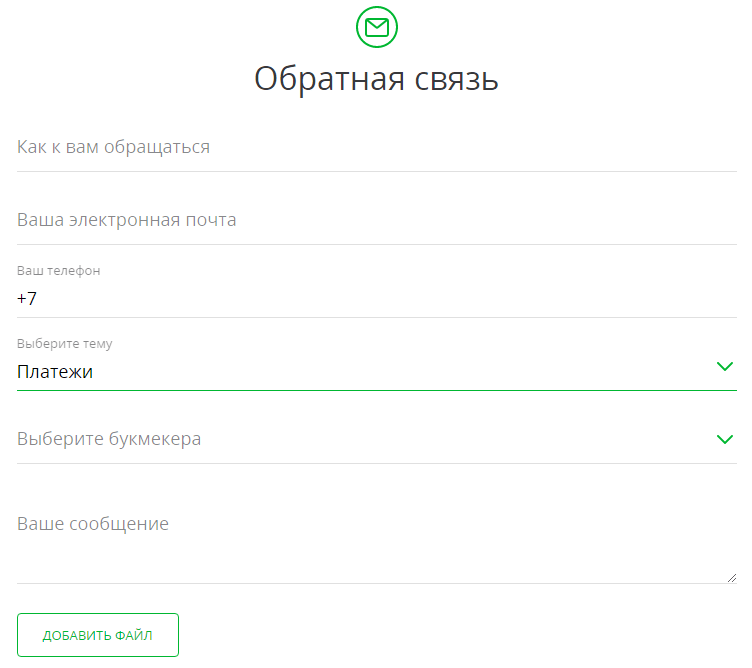Focus the 'Ваше сообщение' message textarea
This screenshot has height=668, width=752.
(376, 542)
